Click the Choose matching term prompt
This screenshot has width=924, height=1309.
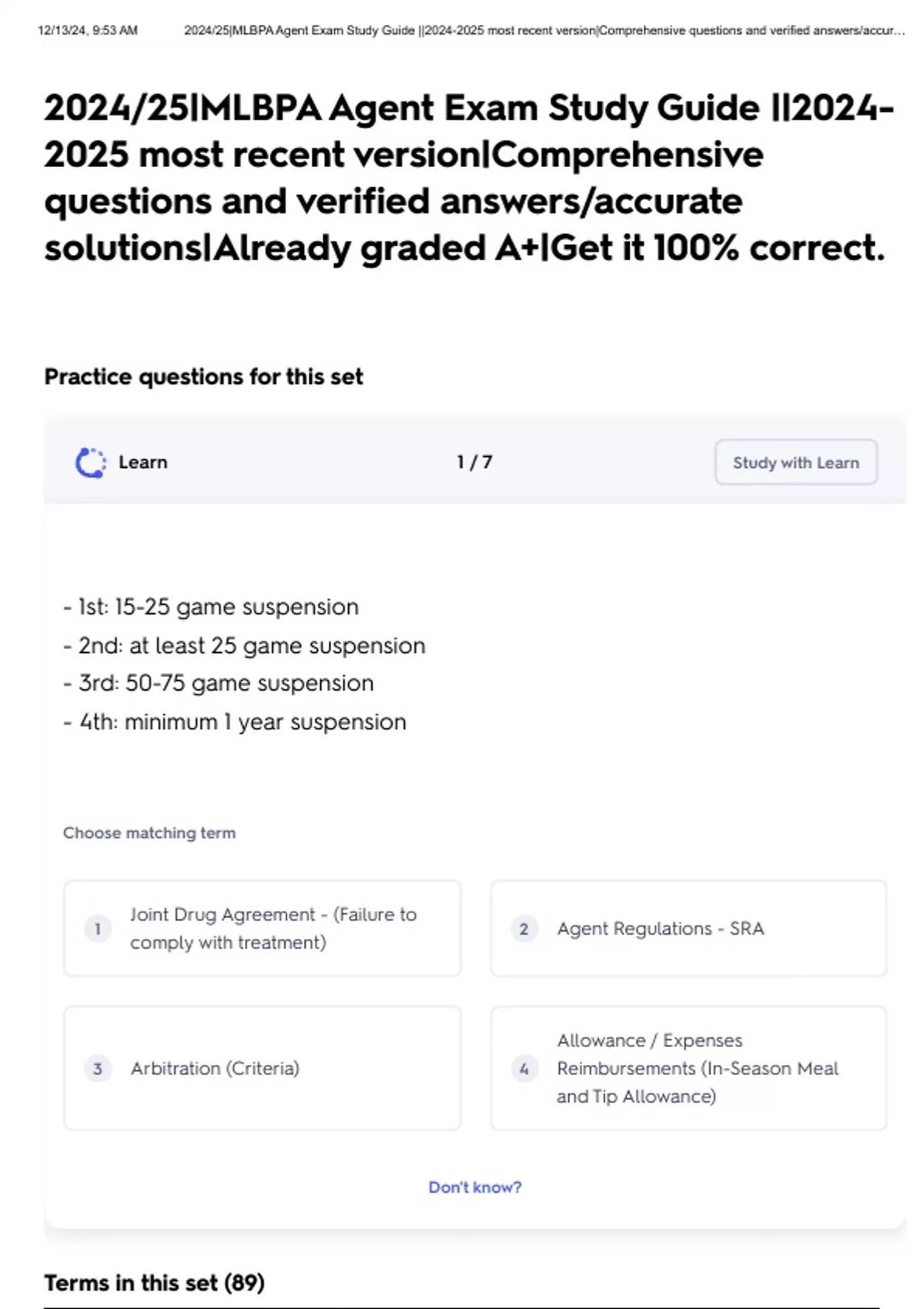coord(149,833)
